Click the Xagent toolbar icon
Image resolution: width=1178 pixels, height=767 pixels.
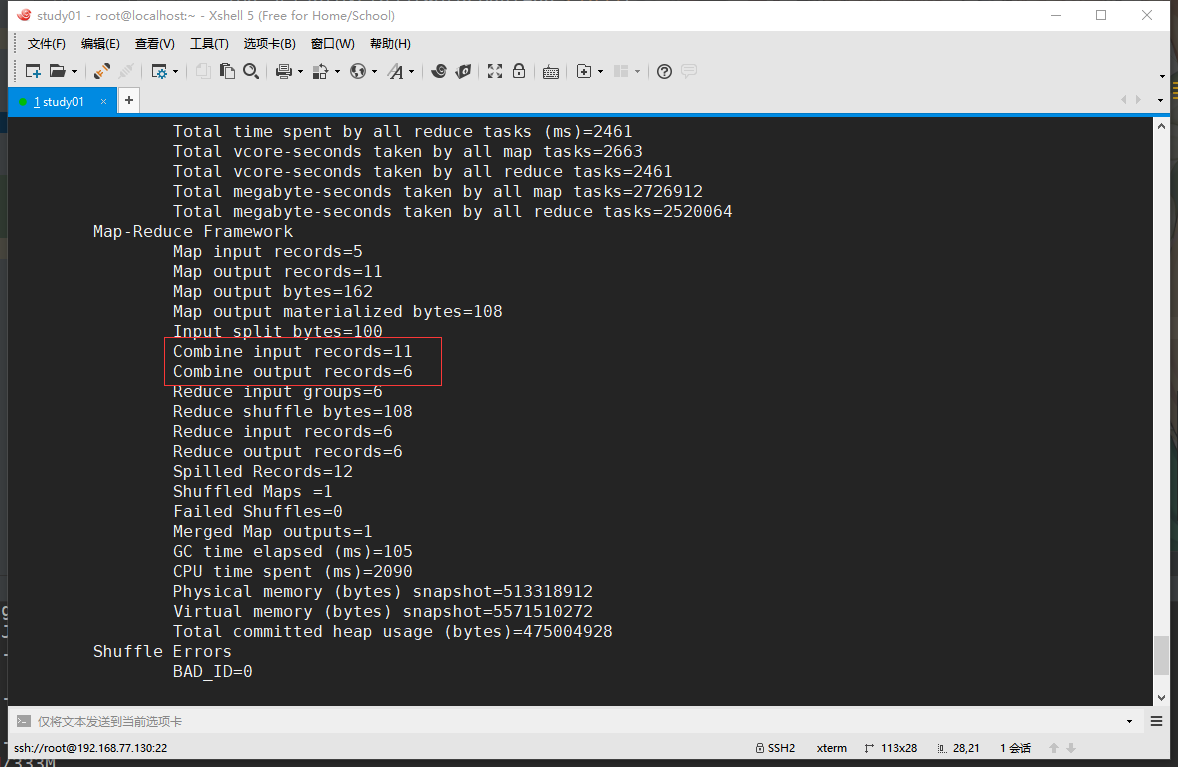point(464,71)
